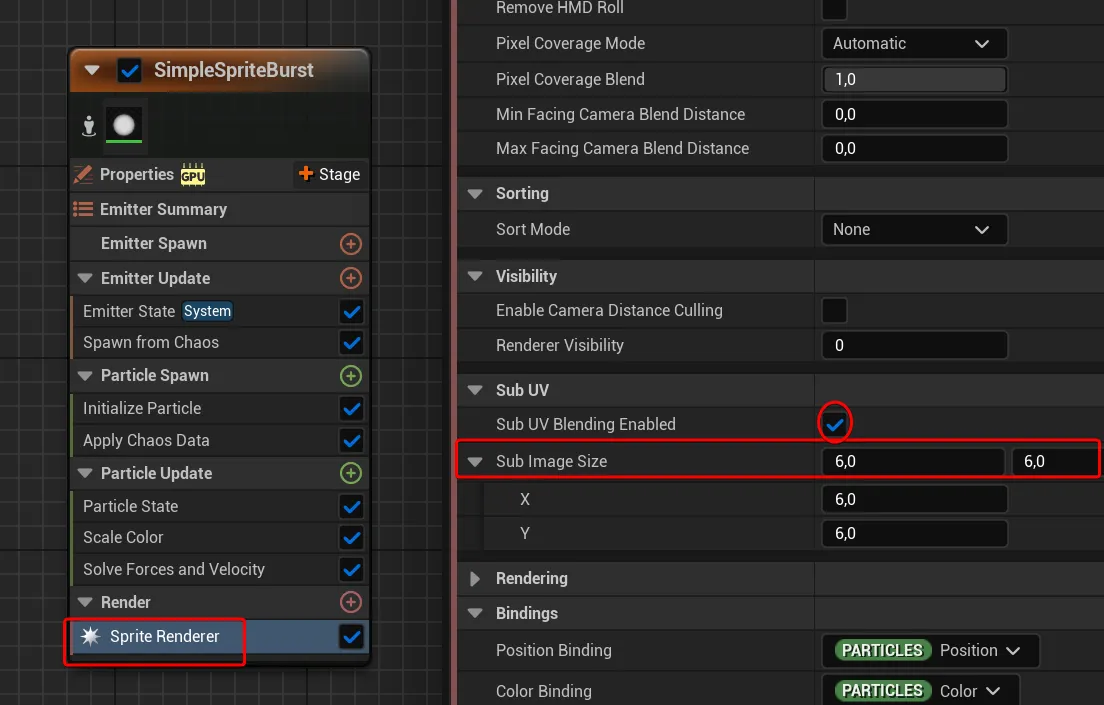Click the Stage button
1104x705 pixels.
click(329, 174)
